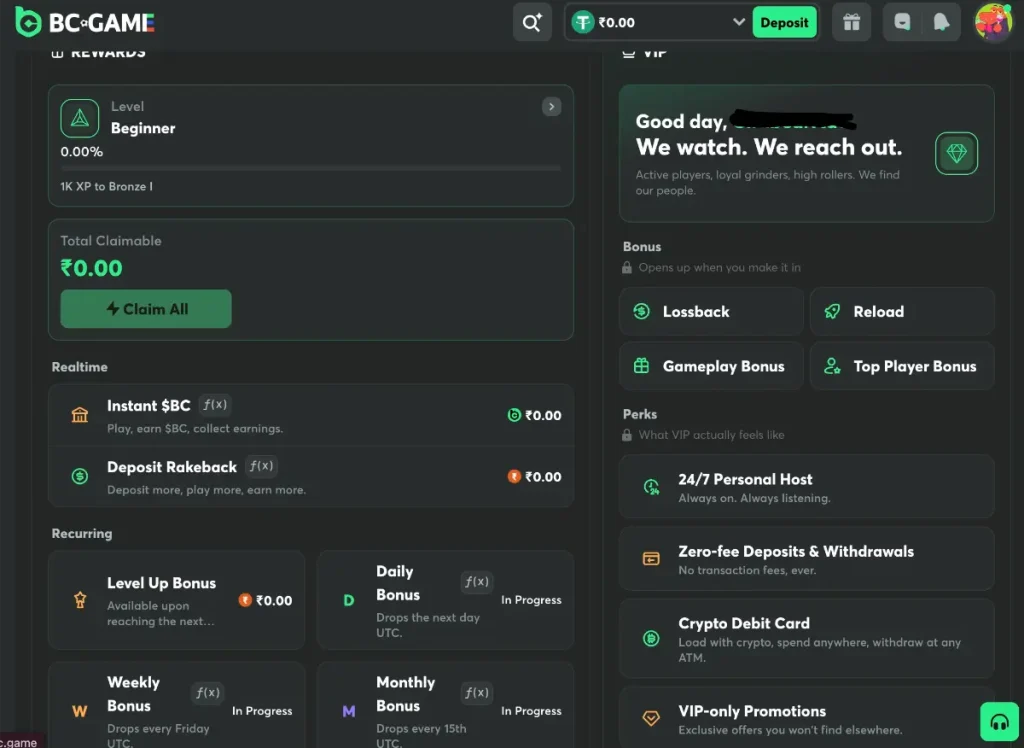The width and height of the screenshot is (1024, 748).
Task: Open the Gameplay Bonus button
Action: (x=711, y=366)
